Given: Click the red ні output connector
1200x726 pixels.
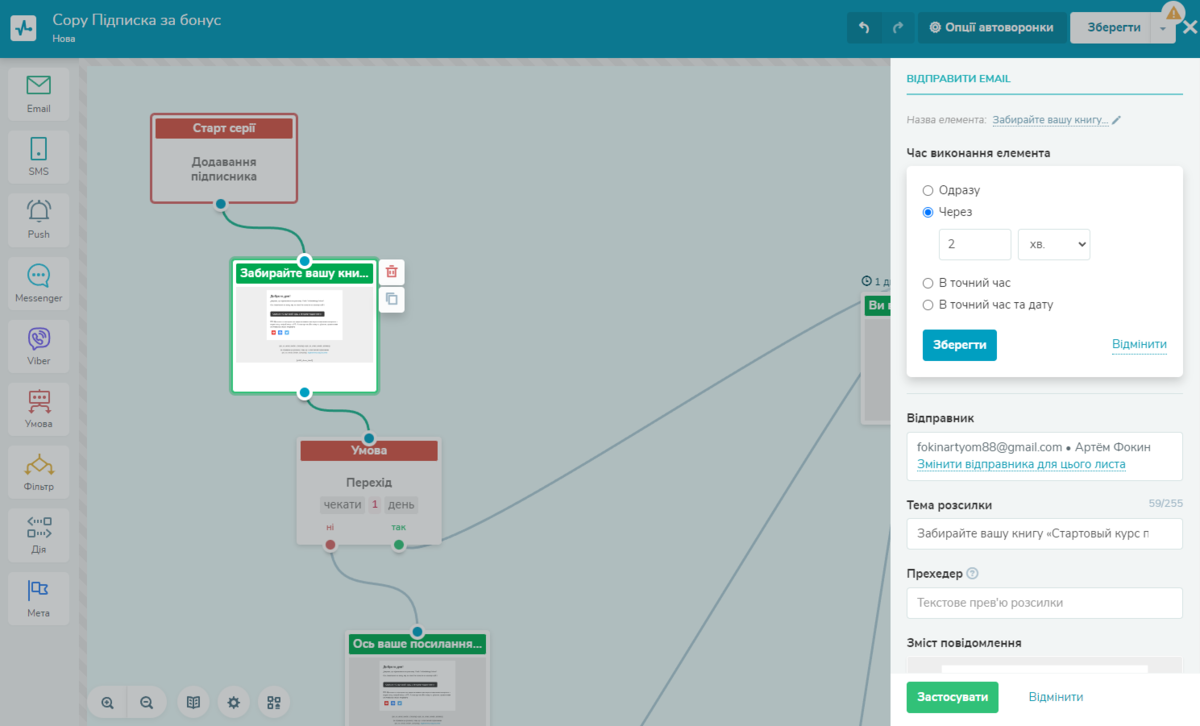Looking at the screenshot, I should click(330, 545).
